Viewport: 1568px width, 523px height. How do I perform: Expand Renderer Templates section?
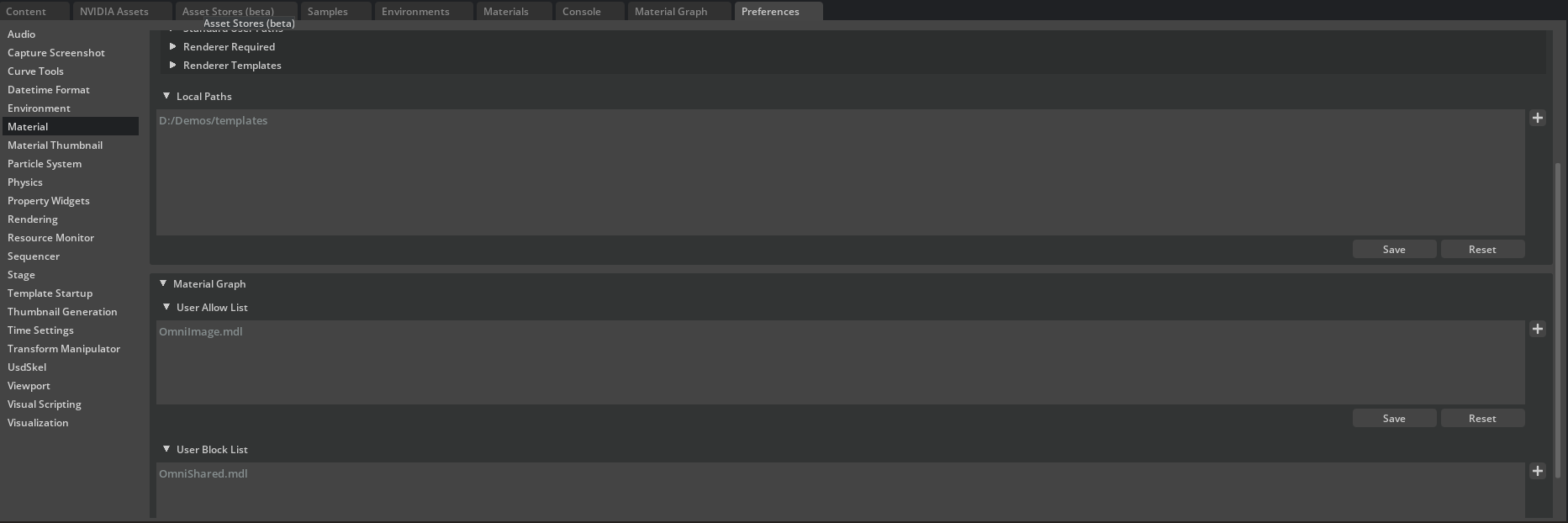[x=173, y=66]
